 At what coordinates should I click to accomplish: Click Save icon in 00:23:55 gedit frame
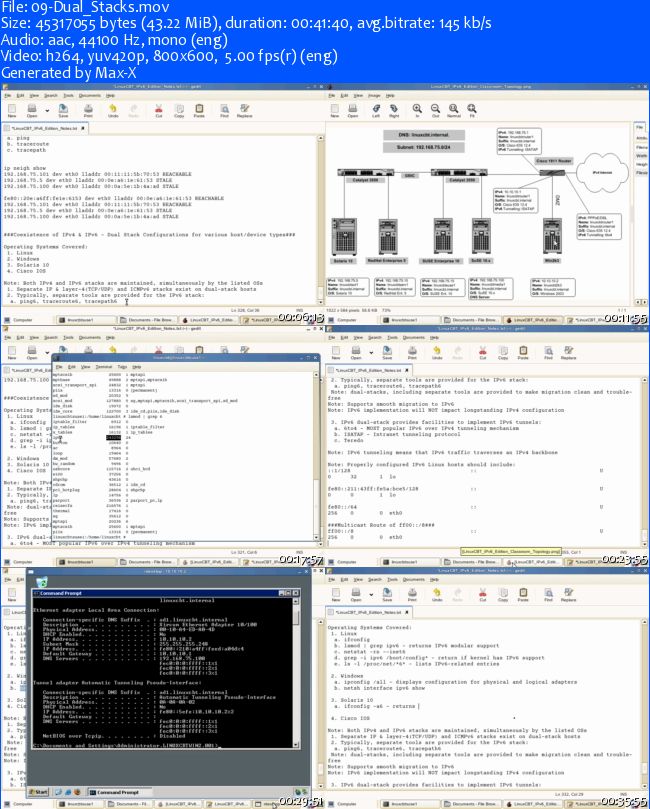pos(387,352)
